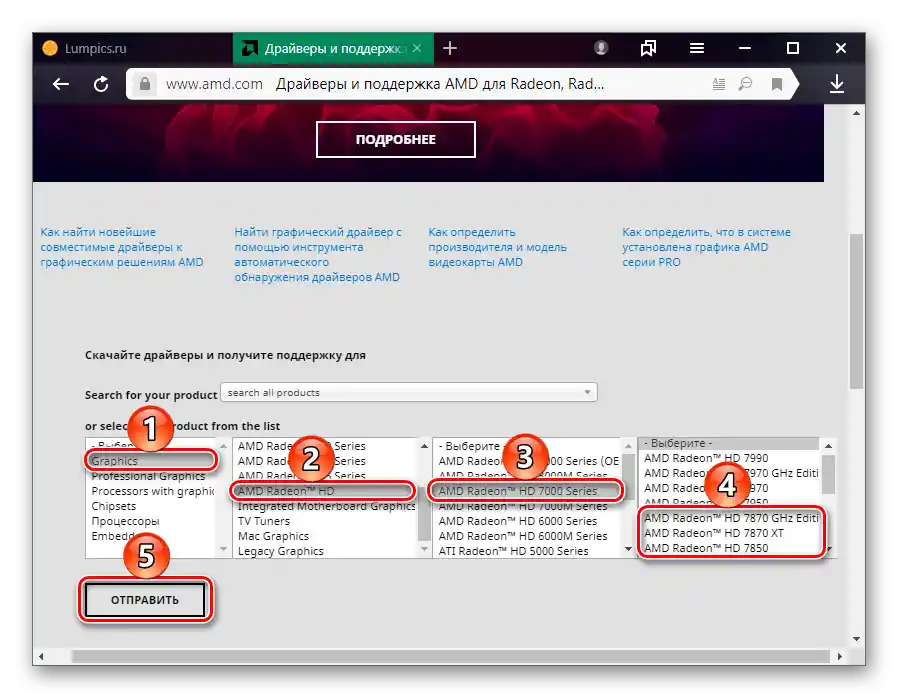Select AMD Radeon HD 6000M Series
The height and width of the screenshot is (698, 898).
[x=527, y=536]
